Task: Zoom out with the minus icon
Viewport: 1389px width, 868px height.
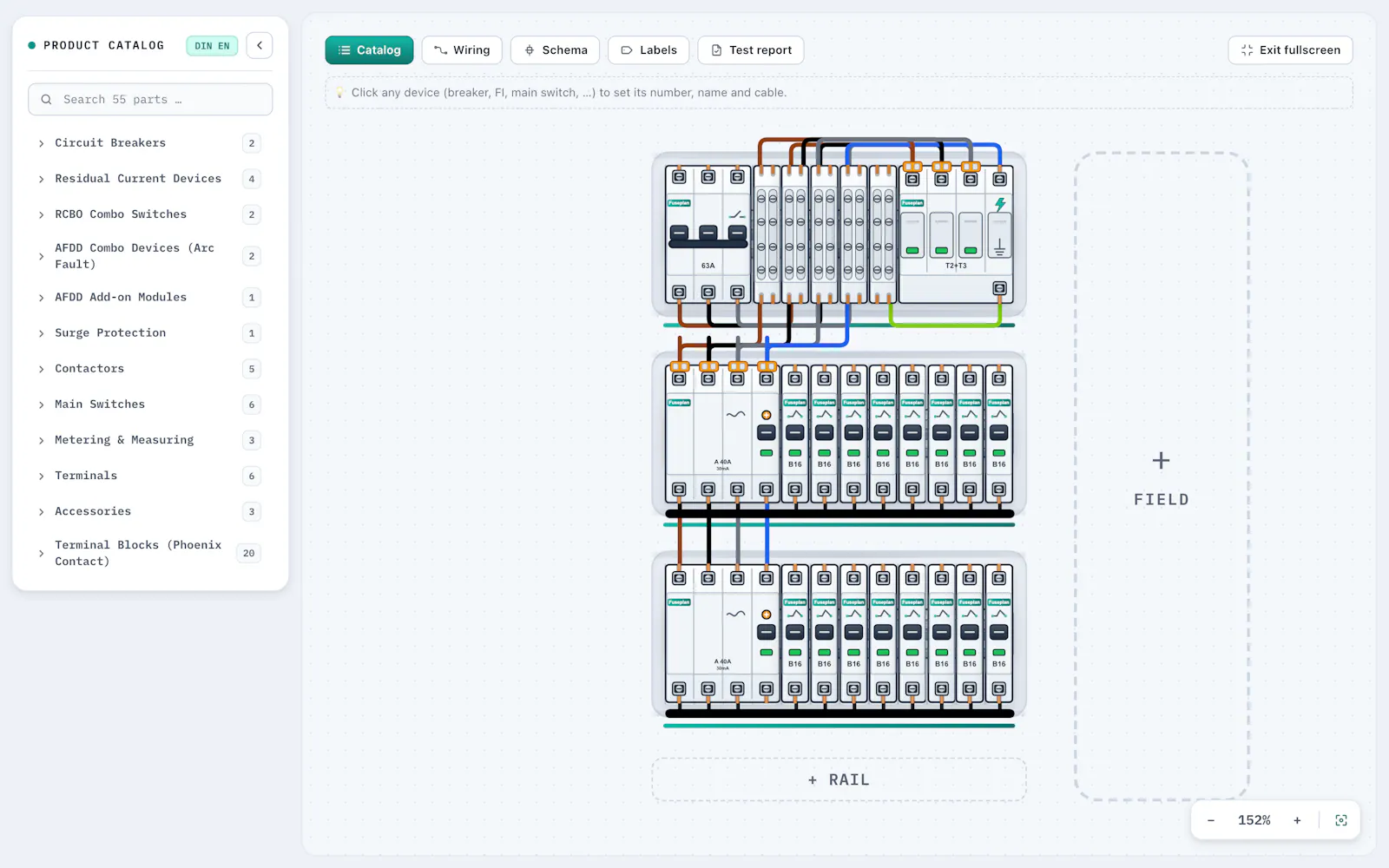Action: (1210, 820)
